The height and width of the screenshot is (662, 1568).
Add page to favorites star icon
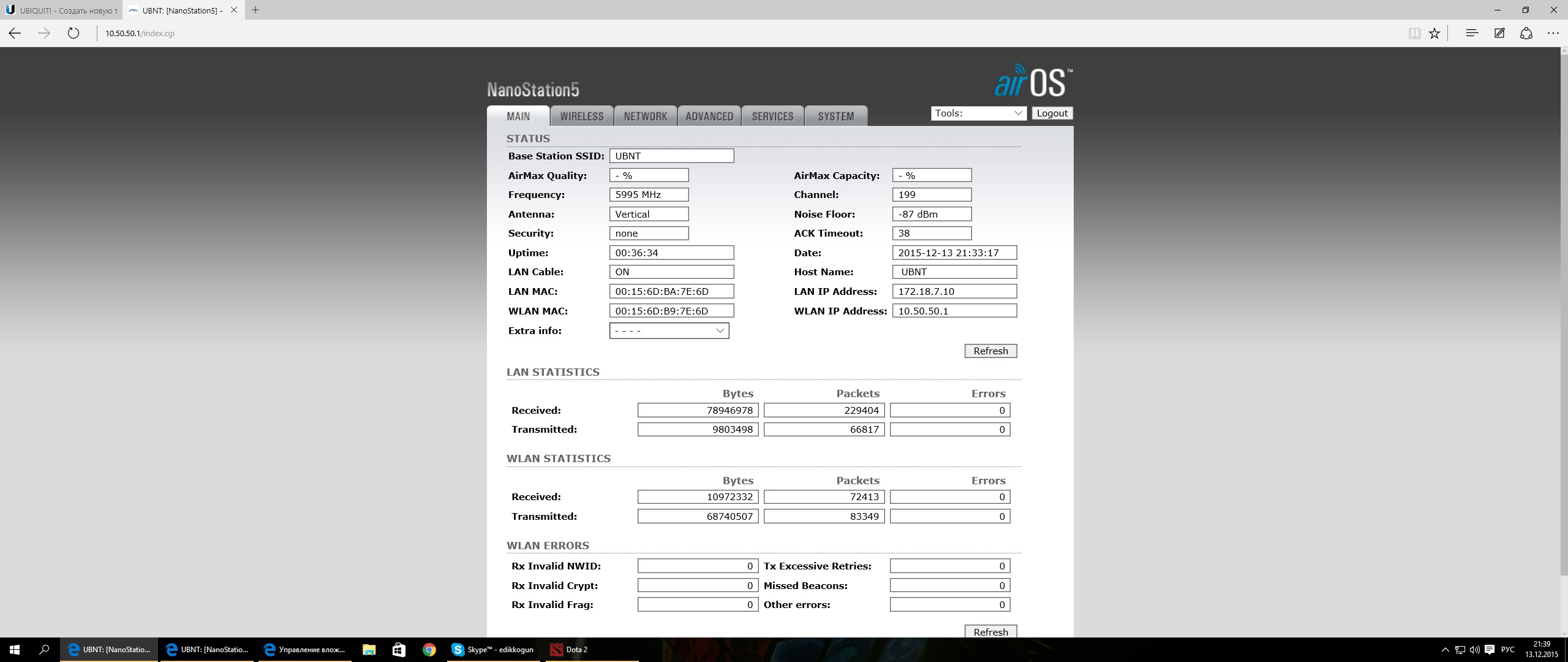tap(1434, 33)
